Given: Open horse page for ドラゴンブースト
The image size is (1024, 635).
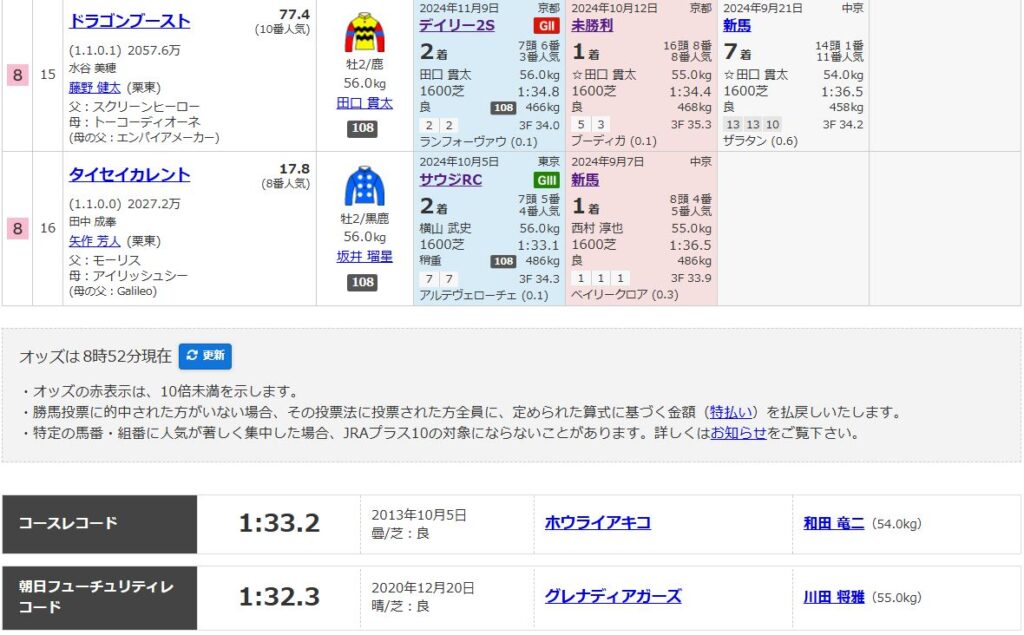Looking at the screenshot, I should pyautogui.click(x=129, y=21).
